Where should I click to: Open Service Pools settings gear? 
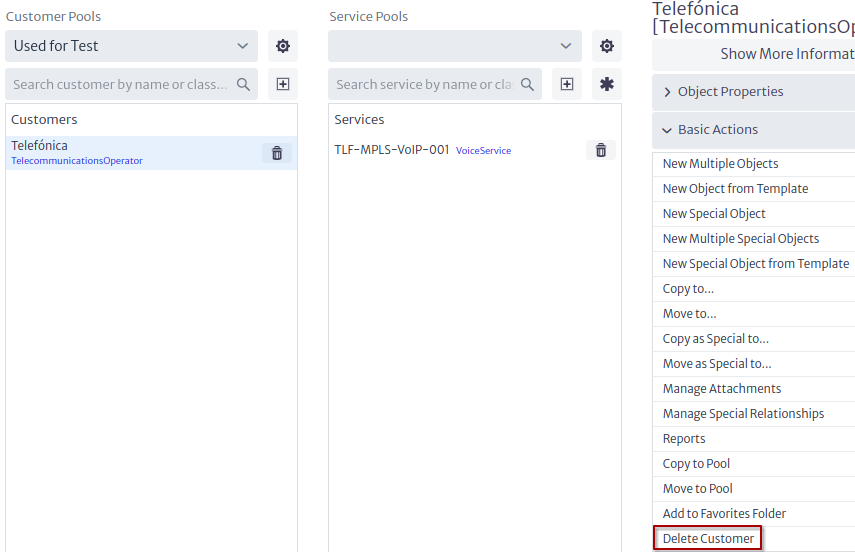(606, 46)
